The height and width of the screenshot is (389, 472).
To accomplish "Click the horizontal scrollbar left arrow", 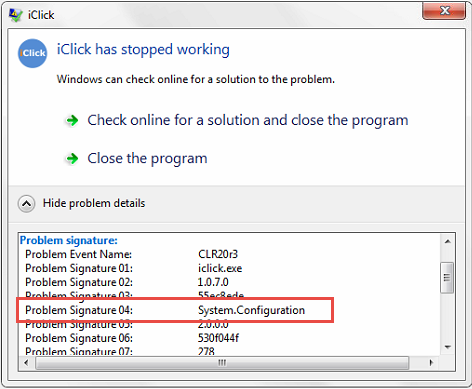I will pyautogui.click(x=26, y=362).
